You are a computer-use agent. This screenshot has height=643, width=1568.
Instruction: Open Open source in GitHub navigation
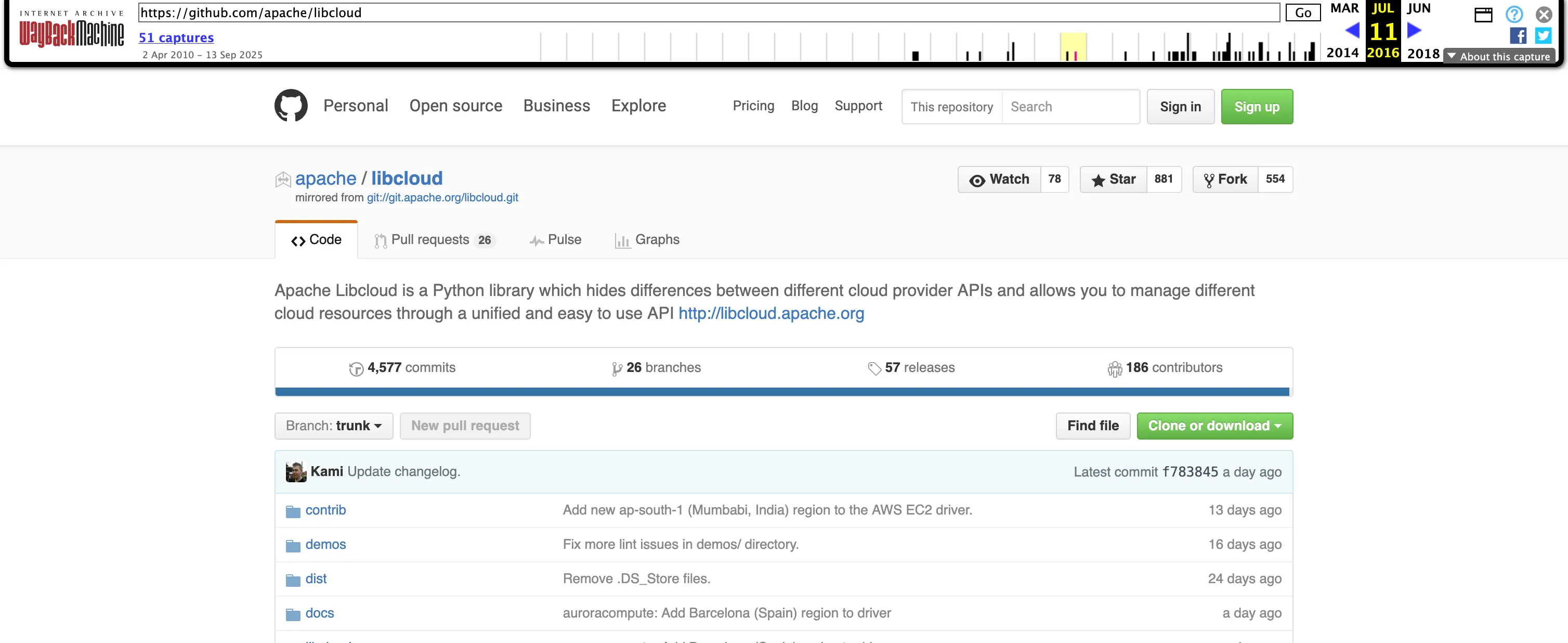[x=456, y=106]
